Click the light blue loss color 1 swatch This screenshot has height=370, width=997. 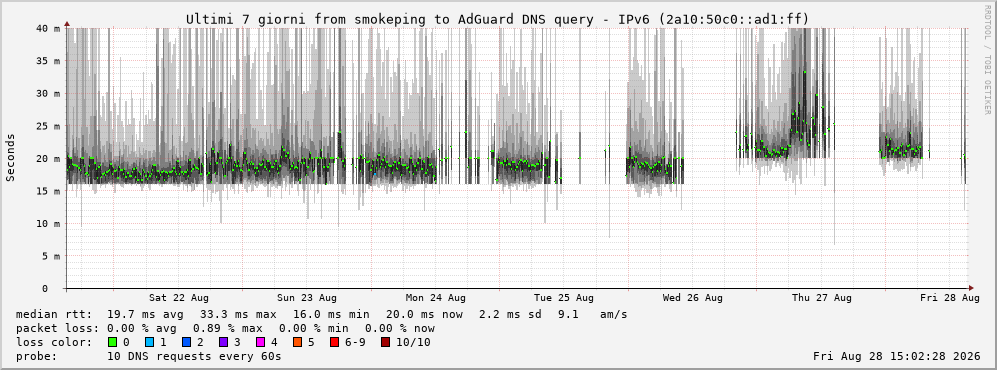[150, 342]
